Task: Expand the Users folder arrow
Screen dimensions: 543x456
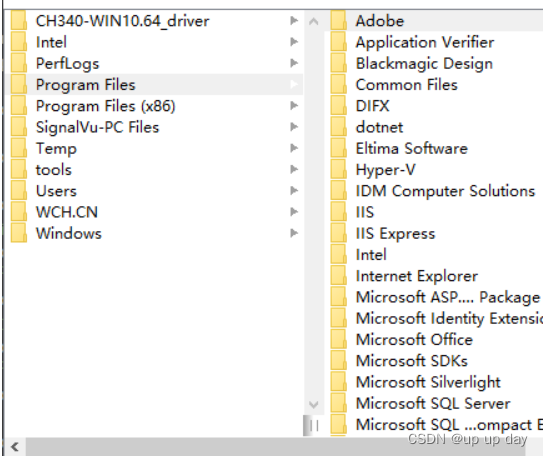Action: pos(294,190)
